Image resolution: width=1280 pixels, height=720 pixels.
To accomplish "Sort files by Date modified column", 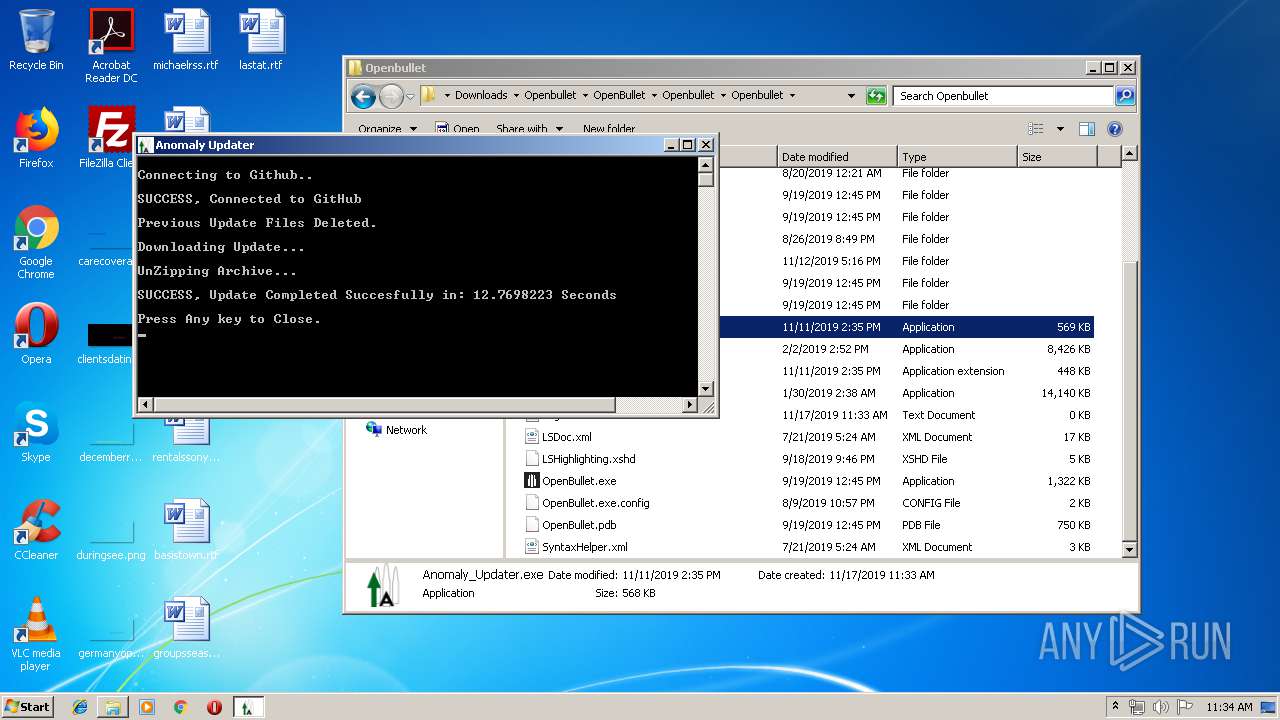I will click(x=837, y=157).
